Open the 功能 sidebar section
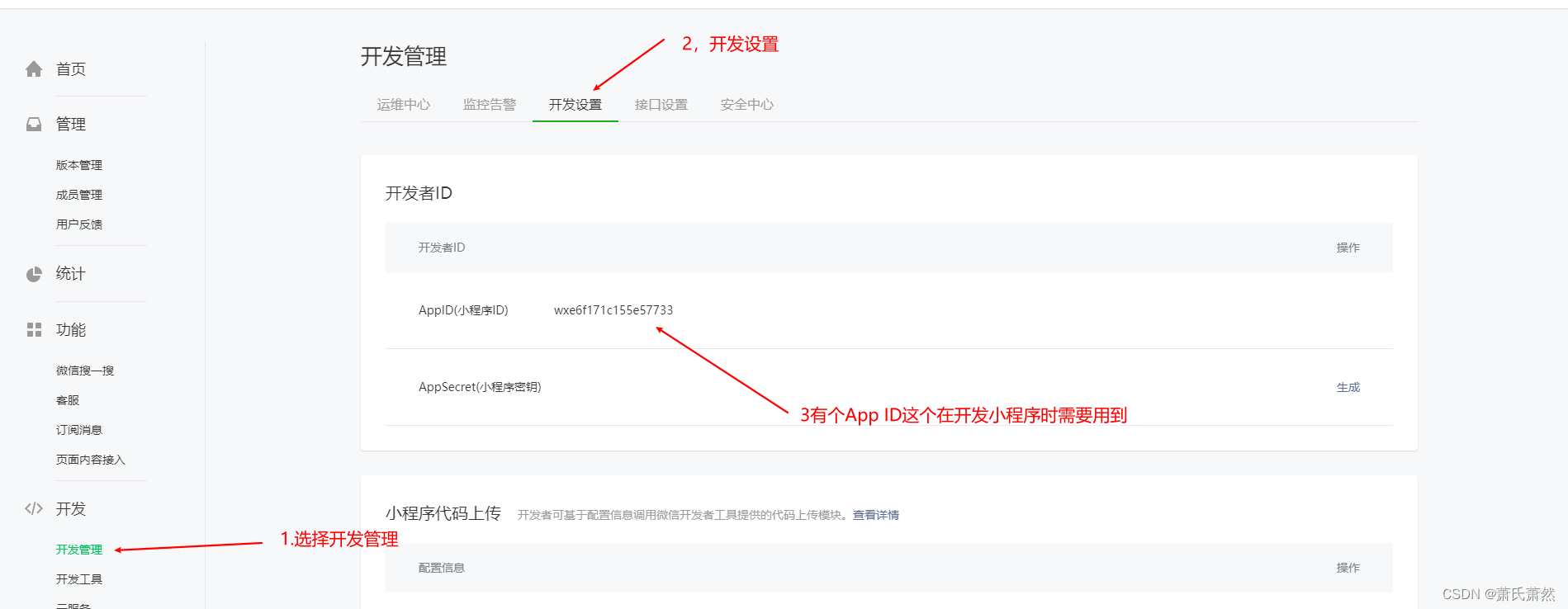This screenshot has height=609, width=1568. [71, 330]
